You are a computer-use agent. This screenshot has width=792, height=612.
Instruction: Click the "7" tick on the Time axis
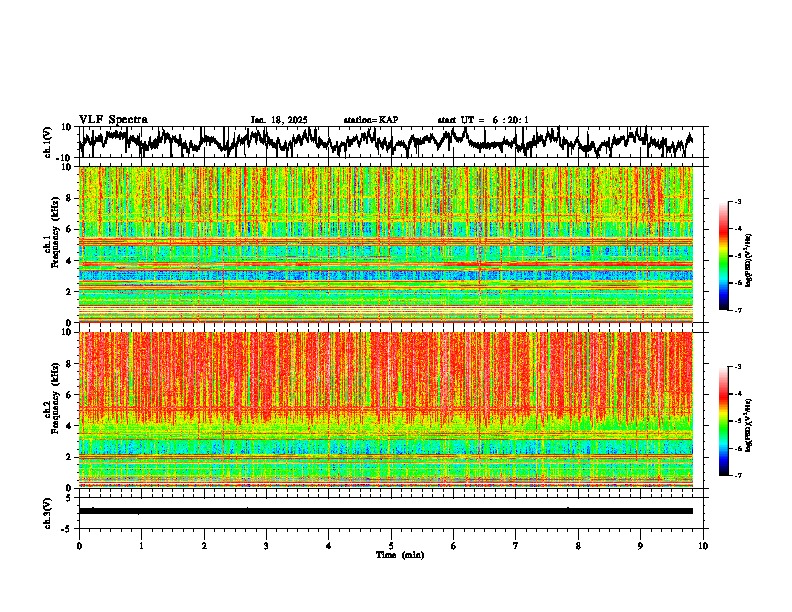(x=516, y=546)
